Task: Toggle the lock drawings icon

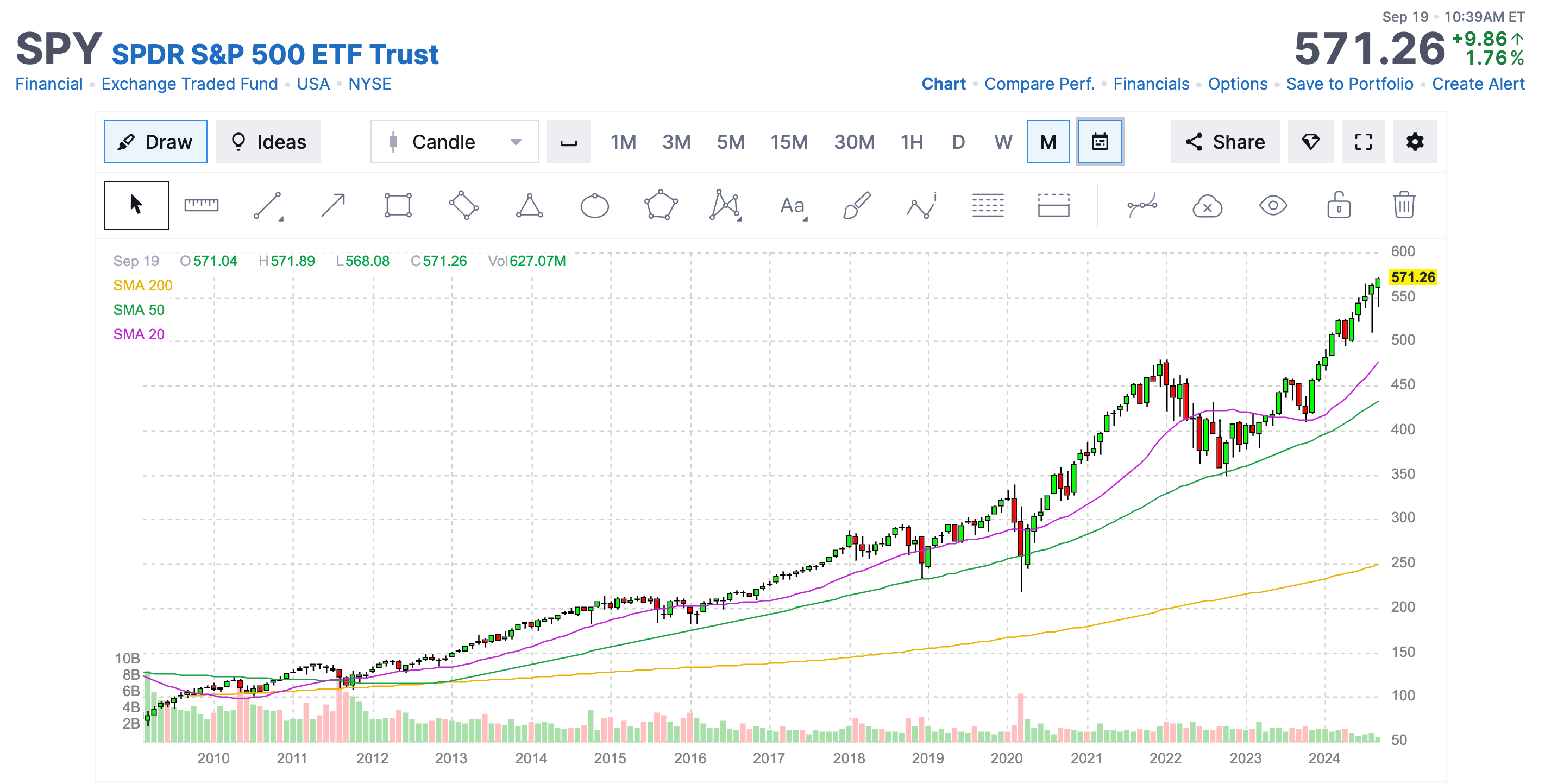Action: click(1338, 206)
